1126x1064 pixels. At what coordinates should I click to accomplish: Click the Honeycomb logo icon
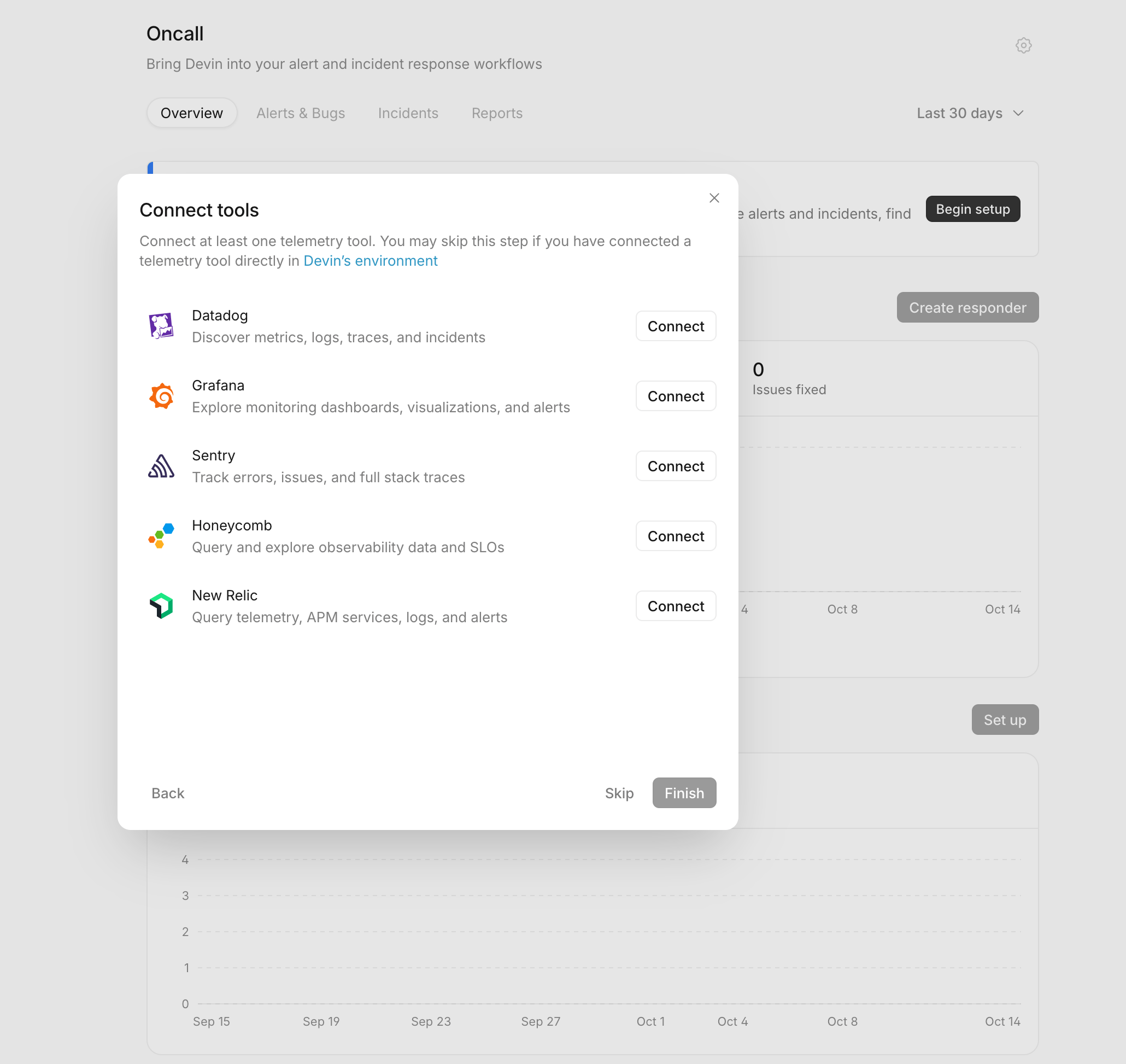161,536
